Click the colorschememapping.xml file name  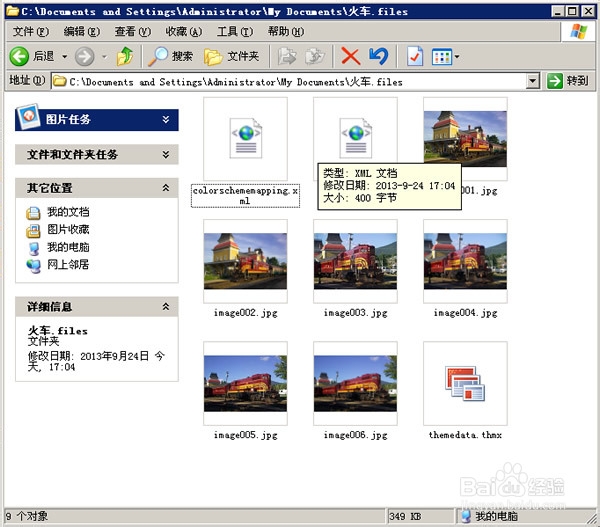[245, 196]
